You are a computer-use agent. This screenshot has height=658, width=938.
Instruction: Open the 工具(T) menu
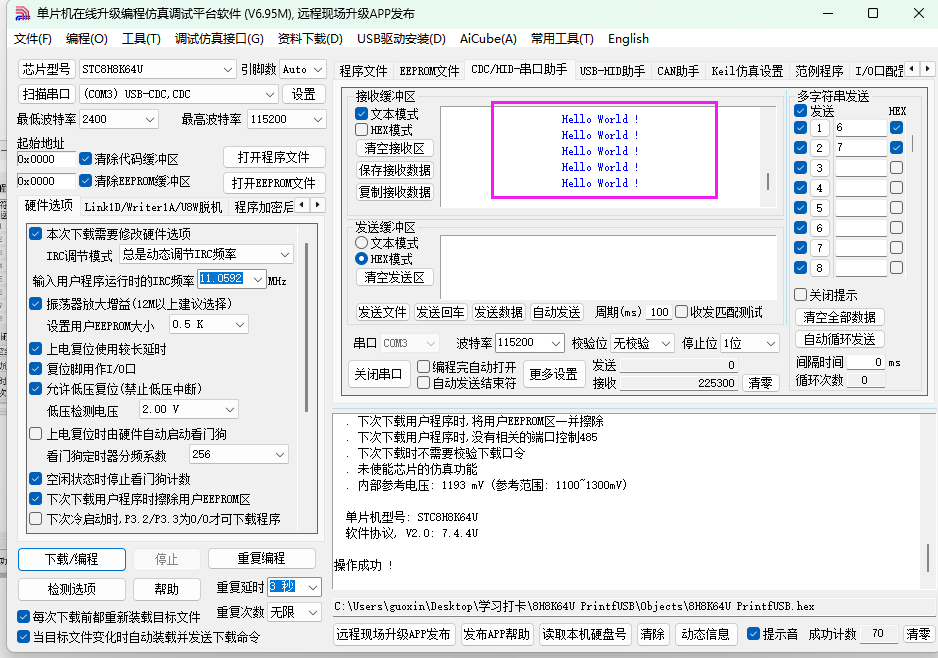pos(141,39)
